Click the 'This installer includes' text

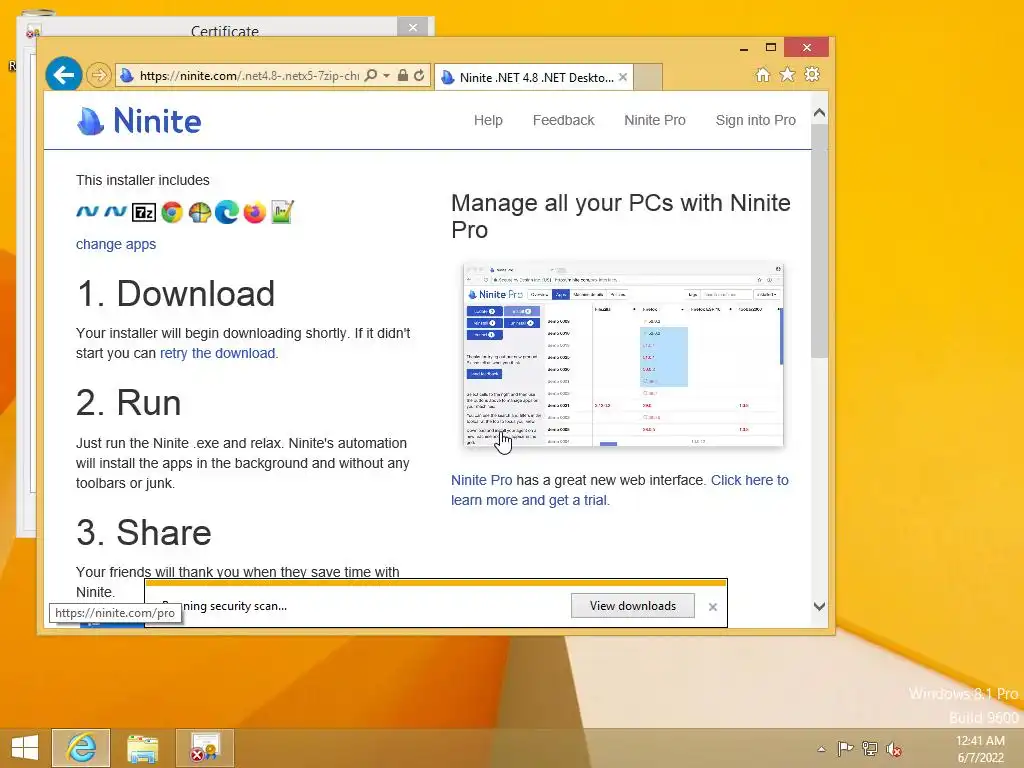[142, 180]
